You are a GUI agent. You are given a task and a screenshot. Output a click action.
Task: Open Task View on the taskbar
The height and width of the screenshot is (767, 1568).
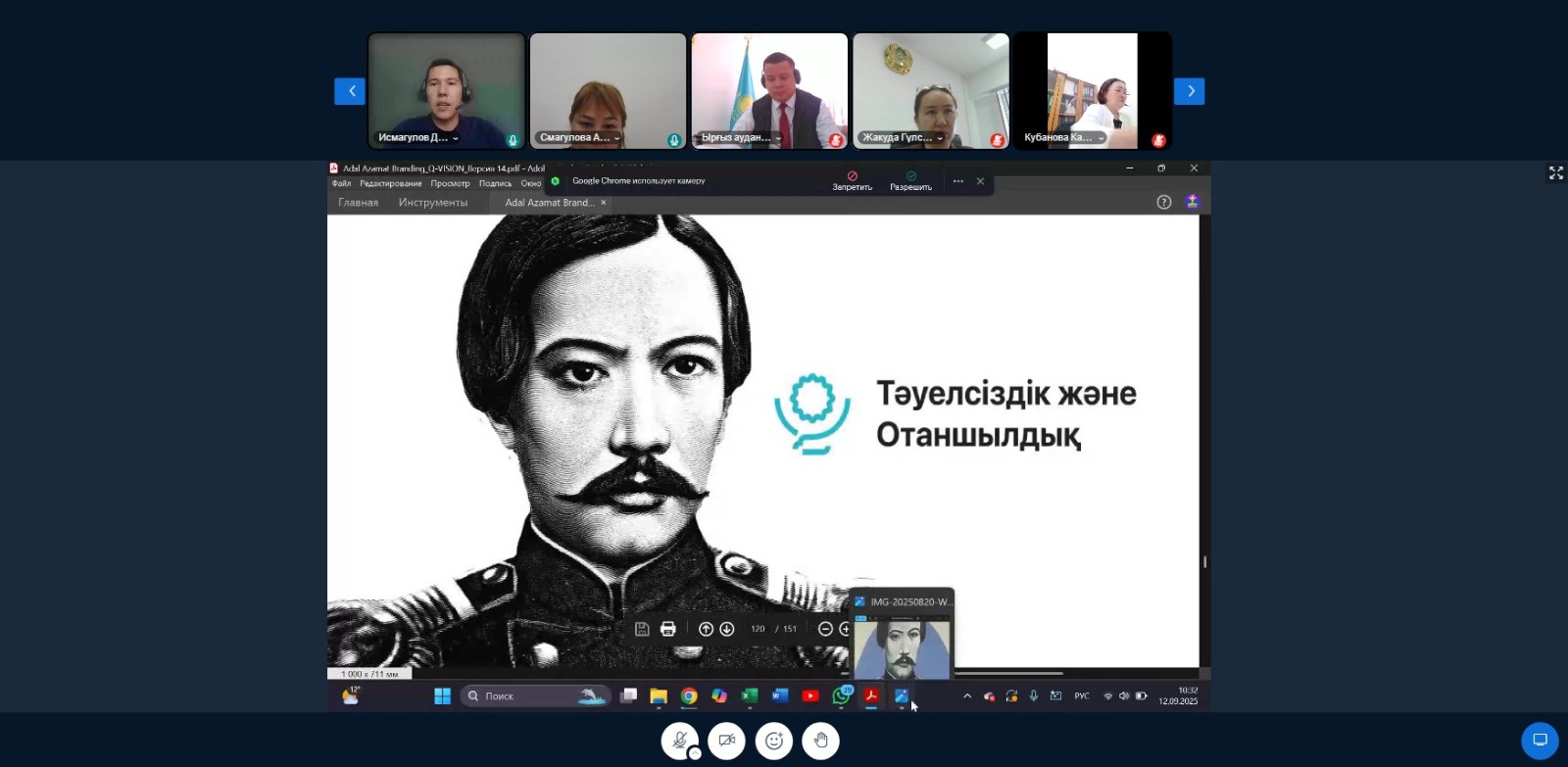628,695
